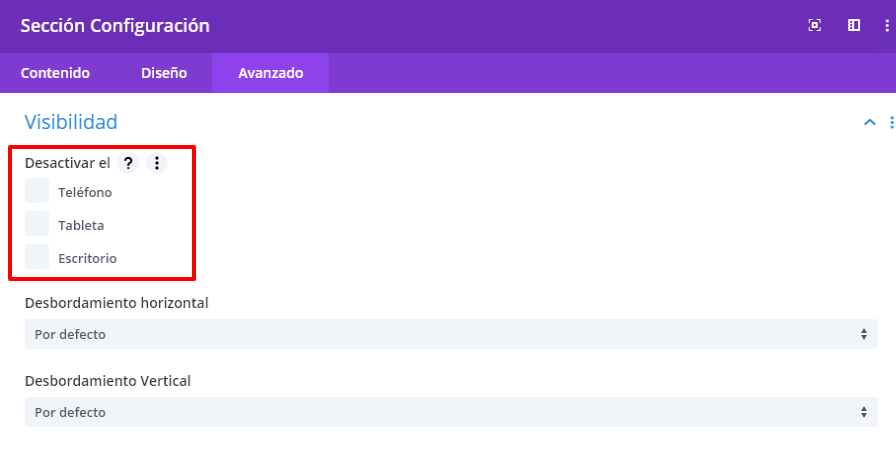Open help for the Desactivar el option
896x457 pixels.
coord(128,163)
